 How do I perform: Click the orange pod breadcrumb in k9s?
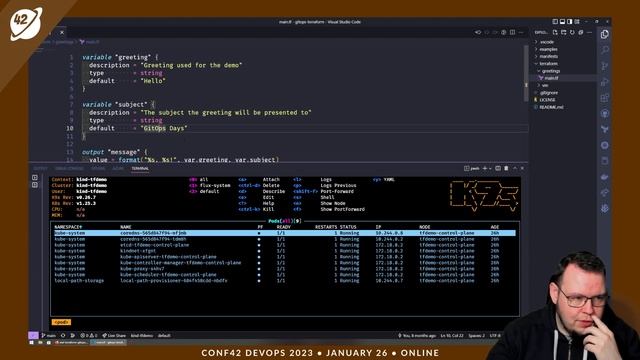coord(61,322)
